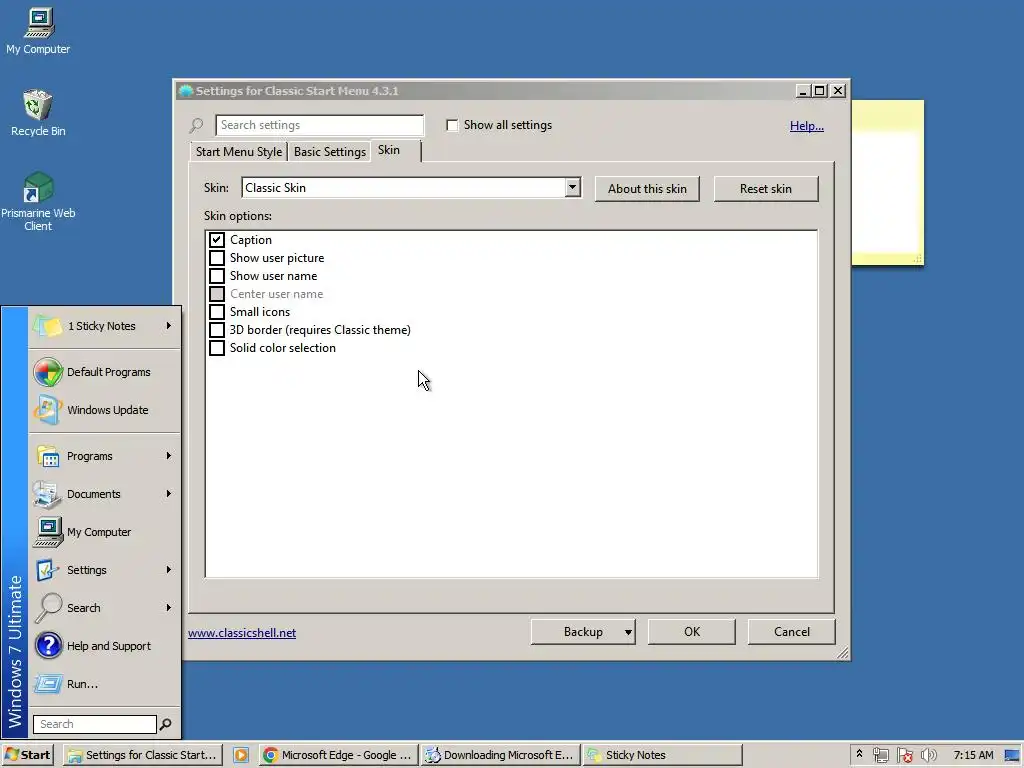The width and height of the screenshot is (1024, 768).
Task: Open Run... from start menu
Action: click(104, 684)
